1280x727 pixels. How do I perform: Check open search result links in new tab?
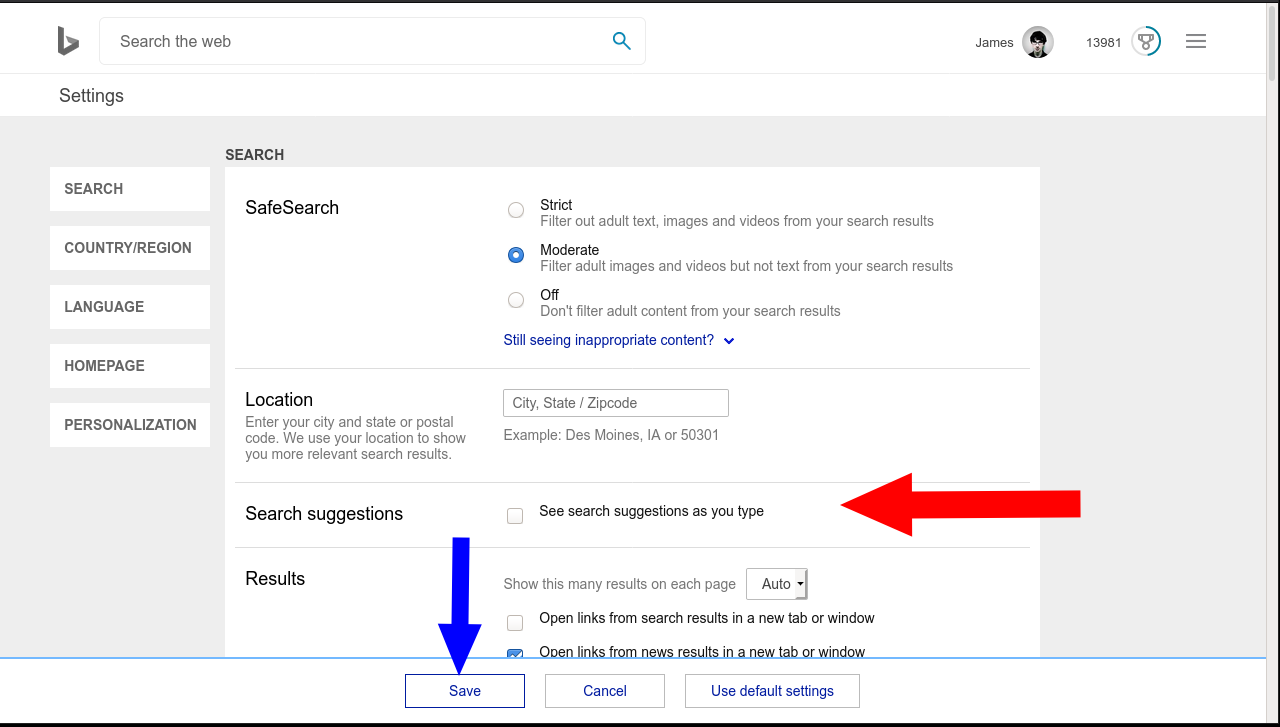[x=515, y=623]
